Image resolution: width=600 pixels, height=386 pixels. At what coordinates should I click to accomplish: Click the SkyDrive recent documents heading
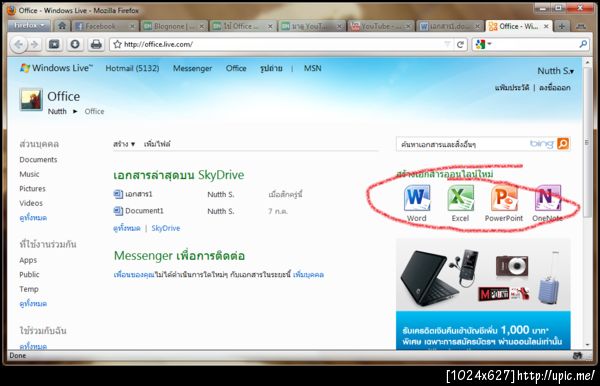tap(179, 175)
